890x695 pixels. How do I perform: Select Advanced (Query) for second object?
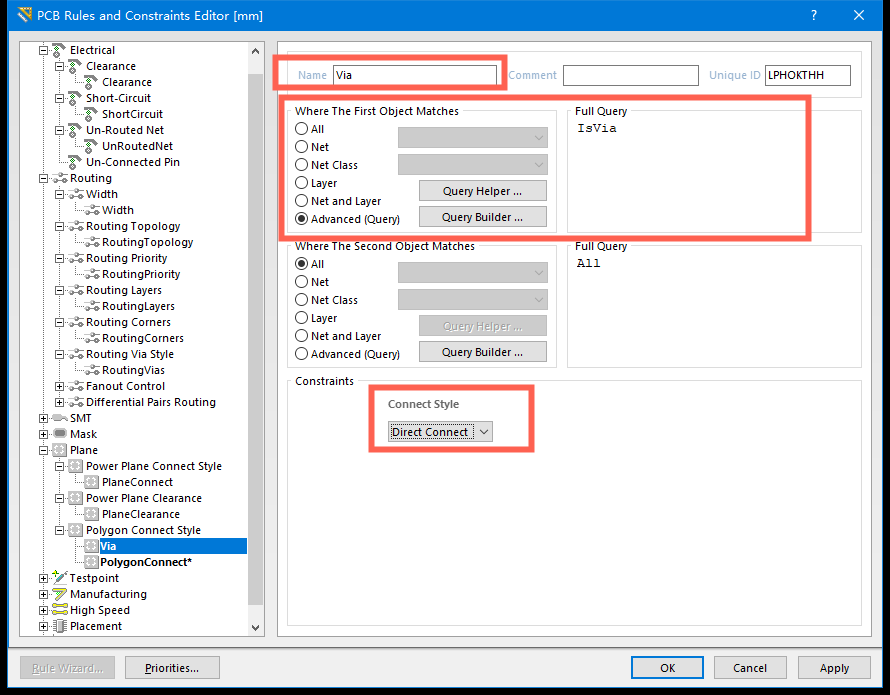point(302,354)
